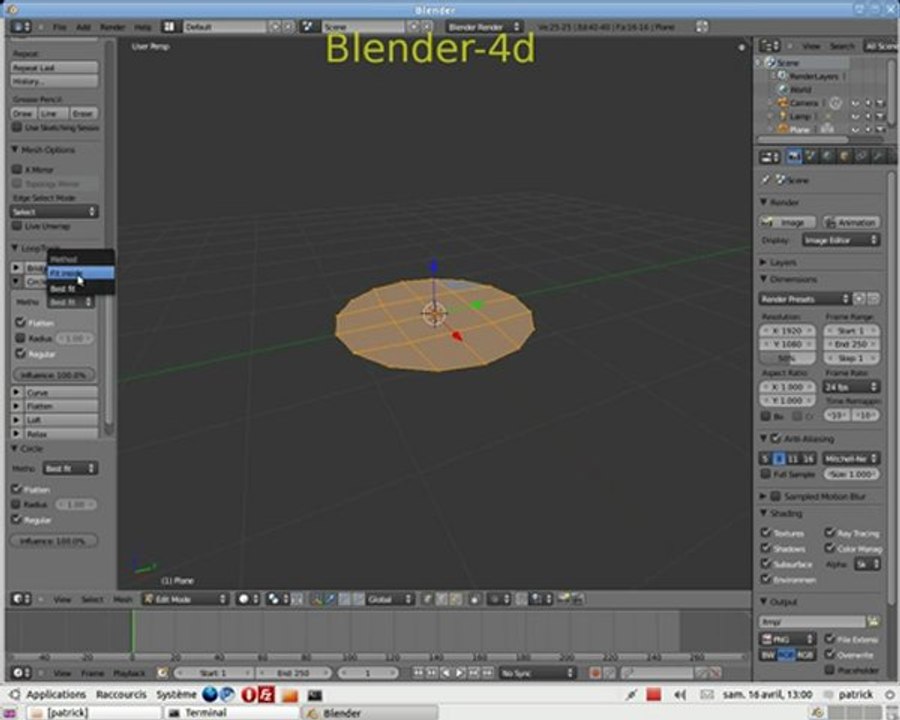Add render preset with plus button
Screen dimensions: 900x720
coord(859,299)
